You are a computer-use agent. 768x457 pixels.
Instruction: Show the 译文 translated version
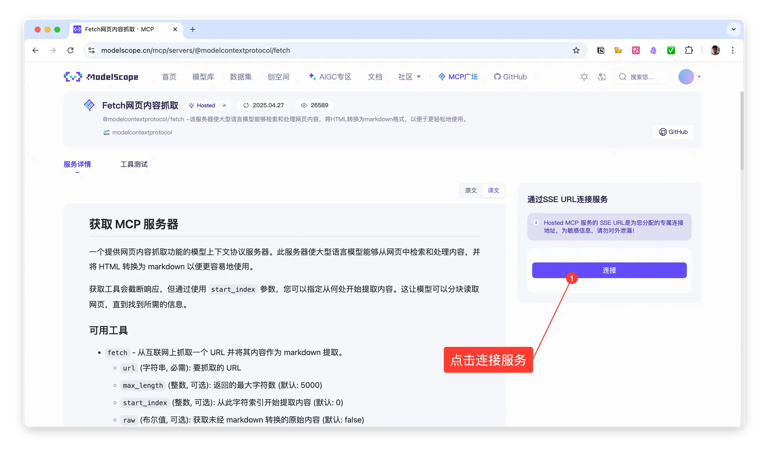pyautogui.click(x=493, y=191)
